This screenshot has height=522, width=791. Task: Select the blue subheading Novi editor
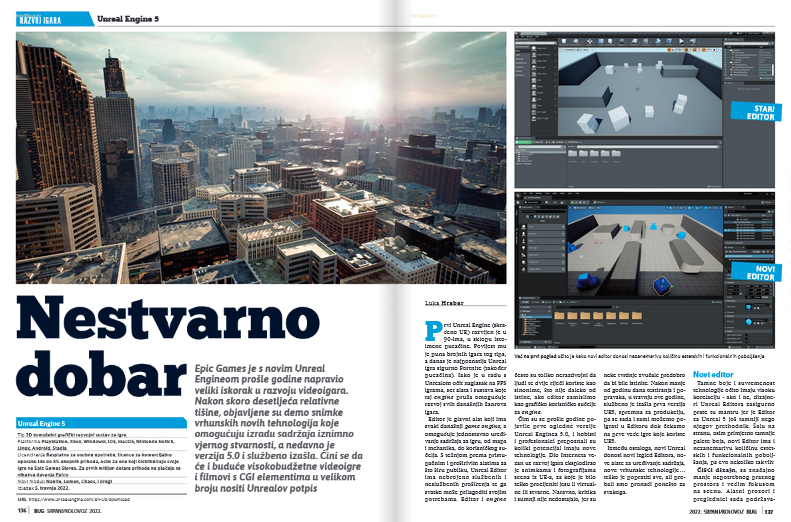[713, 374]
